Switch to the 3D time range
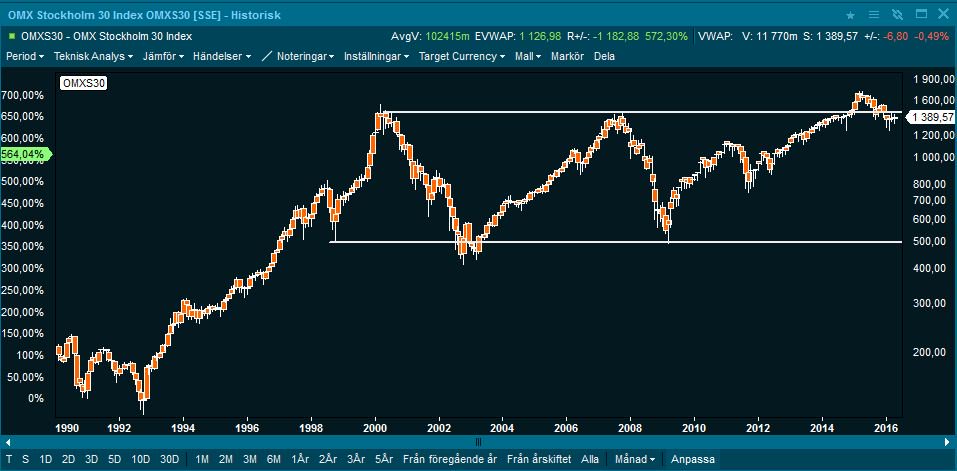 pos(92,459)
